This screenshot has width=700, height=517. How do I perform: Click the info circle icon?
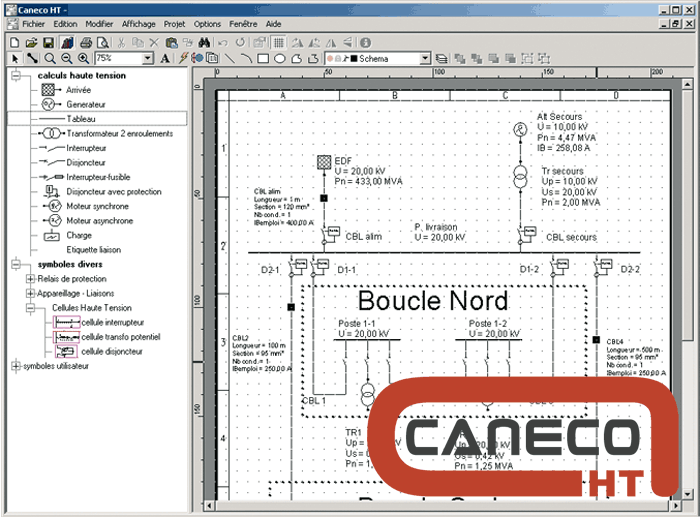365,43
